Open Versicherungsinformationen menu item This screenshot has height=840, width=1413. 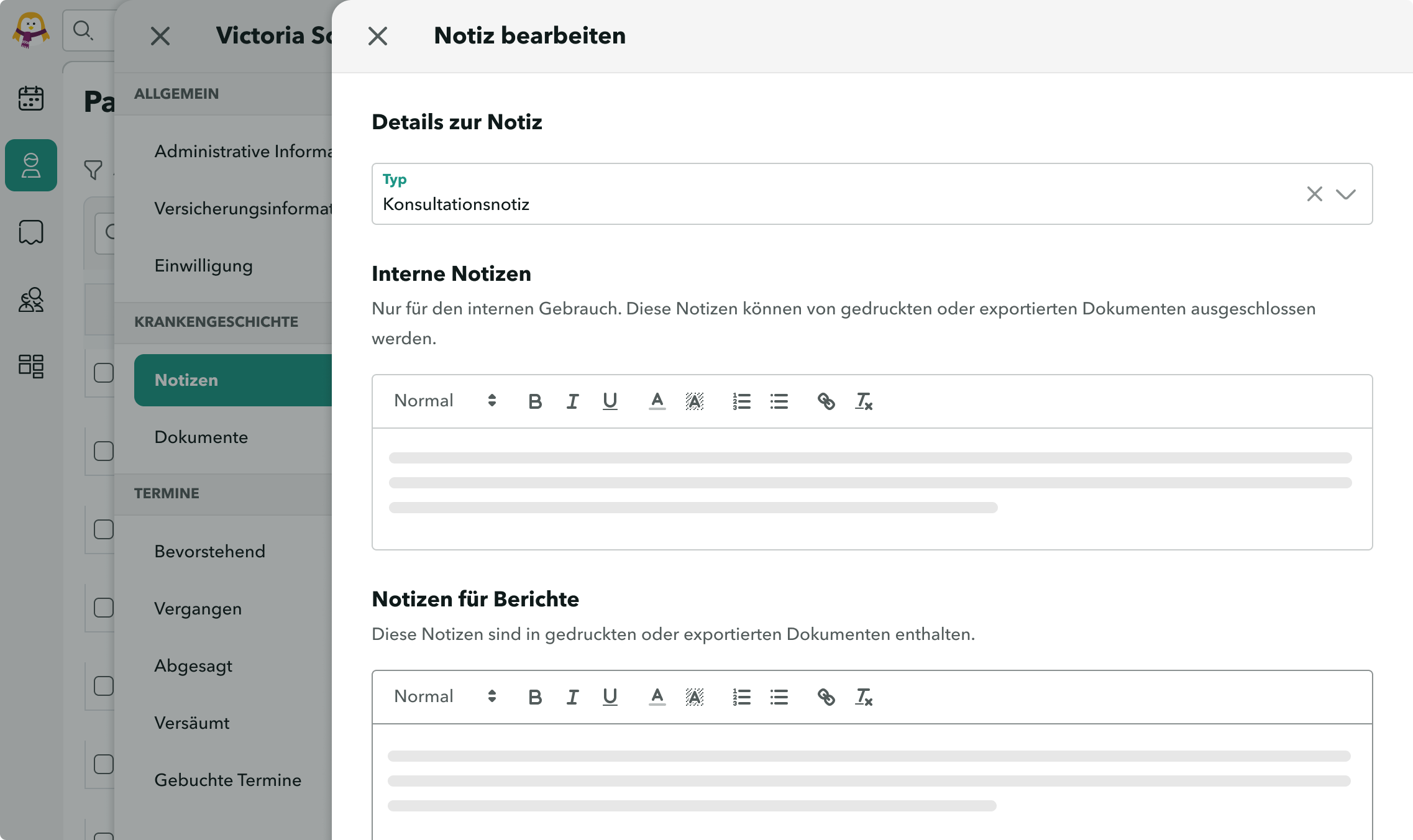tap(233, 208)
